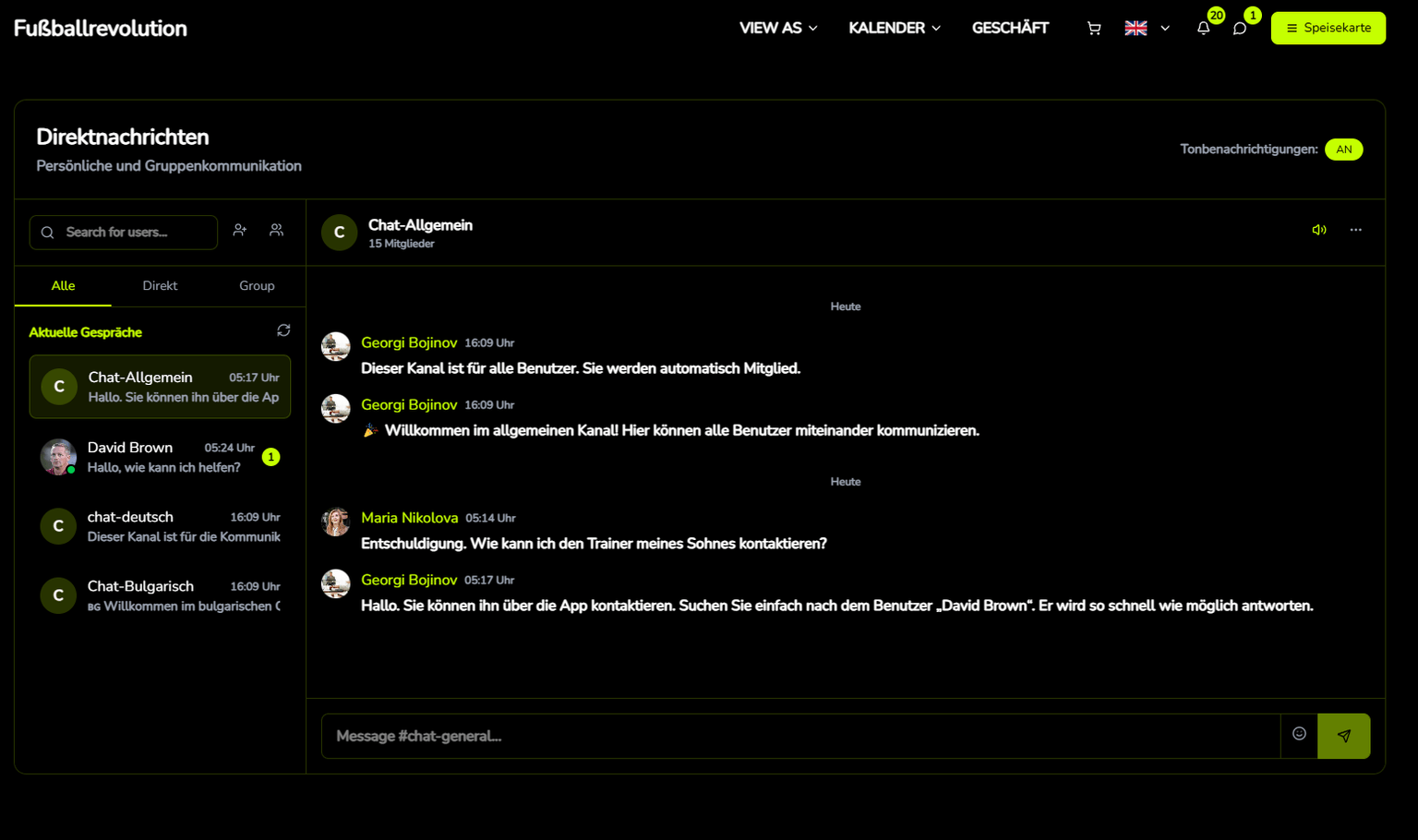Viewport: 1418px width, 840px height.
Task: Switch to the Group tab
Action: [x=257, y=286]
